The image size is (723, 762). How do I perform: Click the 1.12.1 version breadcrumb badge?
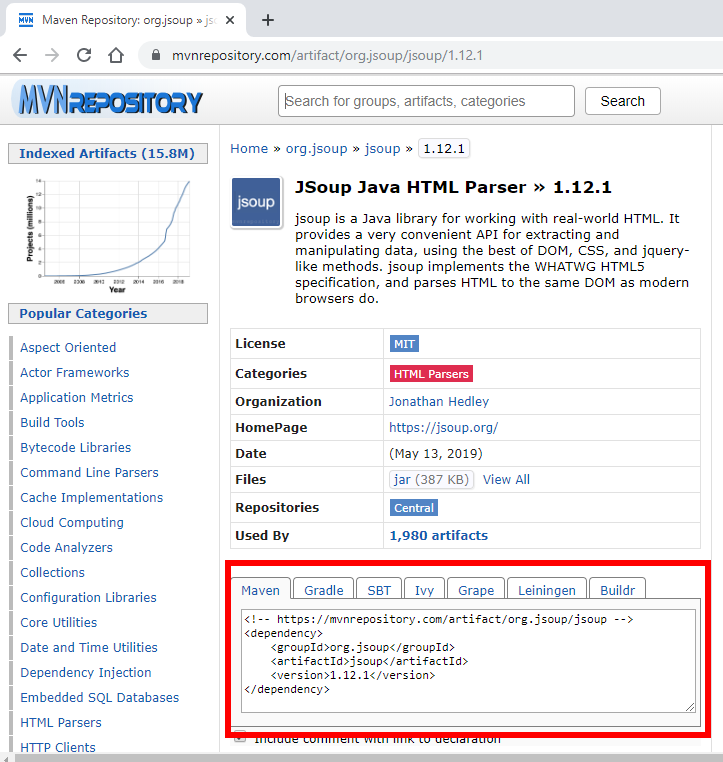pos(444,149)
